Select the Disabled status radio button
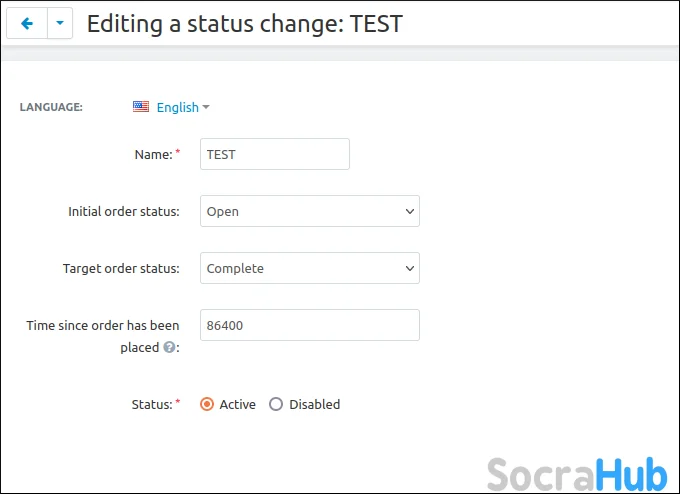Image resolution: width=680 pixels, height=494 pixels. point(276,404)
